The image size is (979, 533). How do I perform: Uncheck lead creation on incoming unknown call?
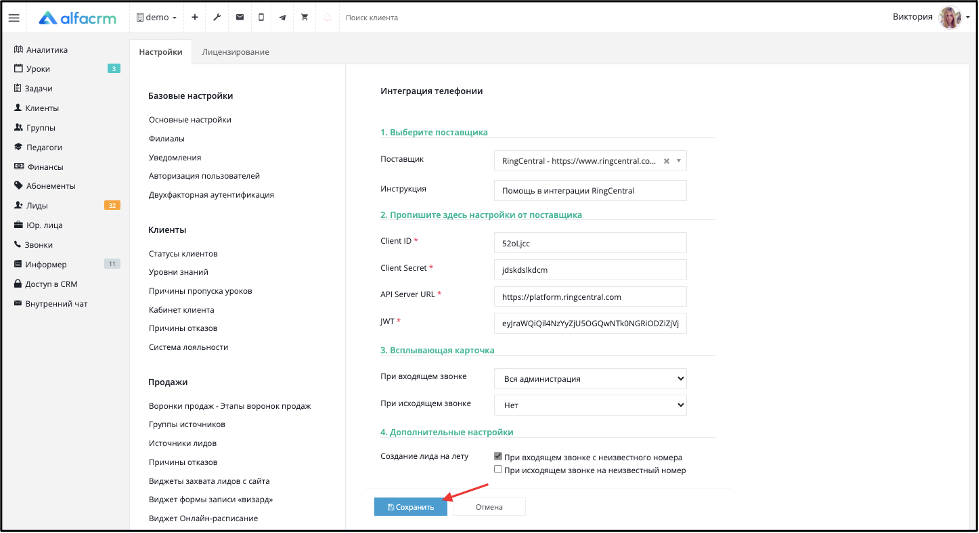tap(498, 456)
